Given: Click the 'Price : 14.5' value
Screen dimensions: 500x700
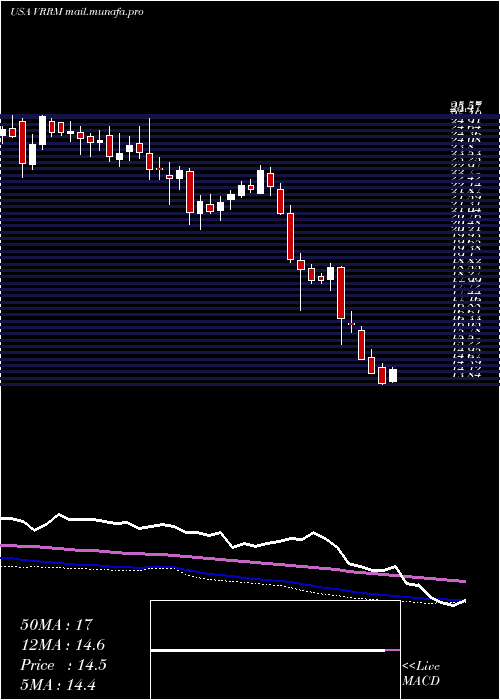Looking at the screenshot, I should 63,665.
